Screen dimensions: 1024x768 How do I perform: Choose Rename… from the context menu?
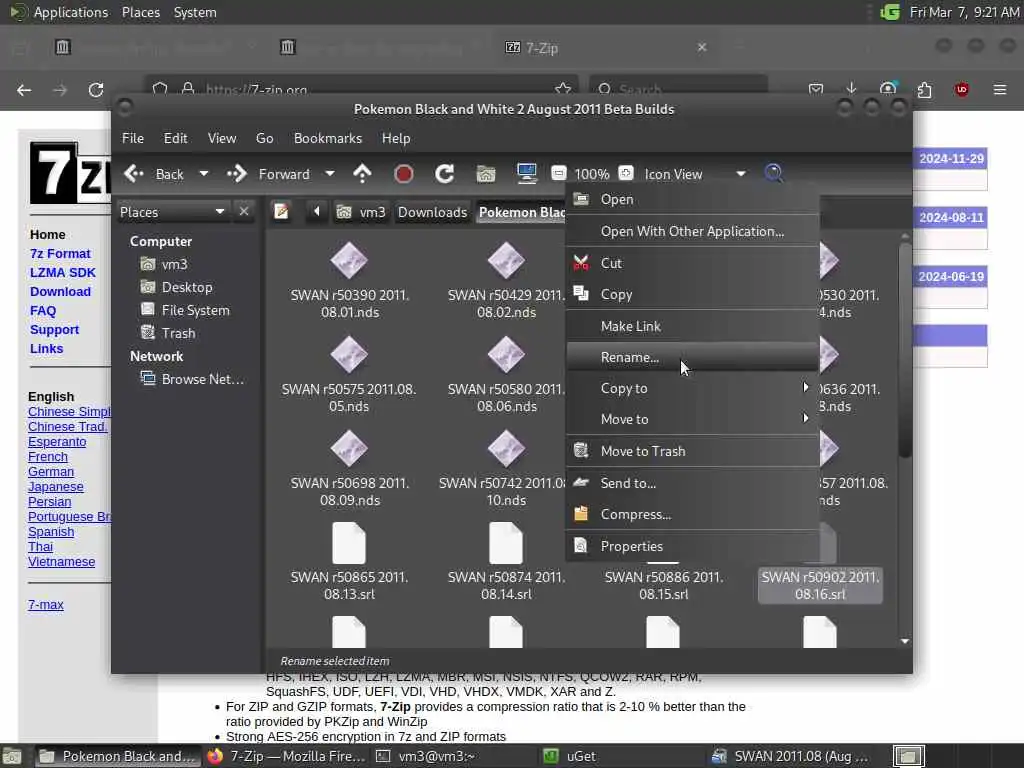pos(692,357)
